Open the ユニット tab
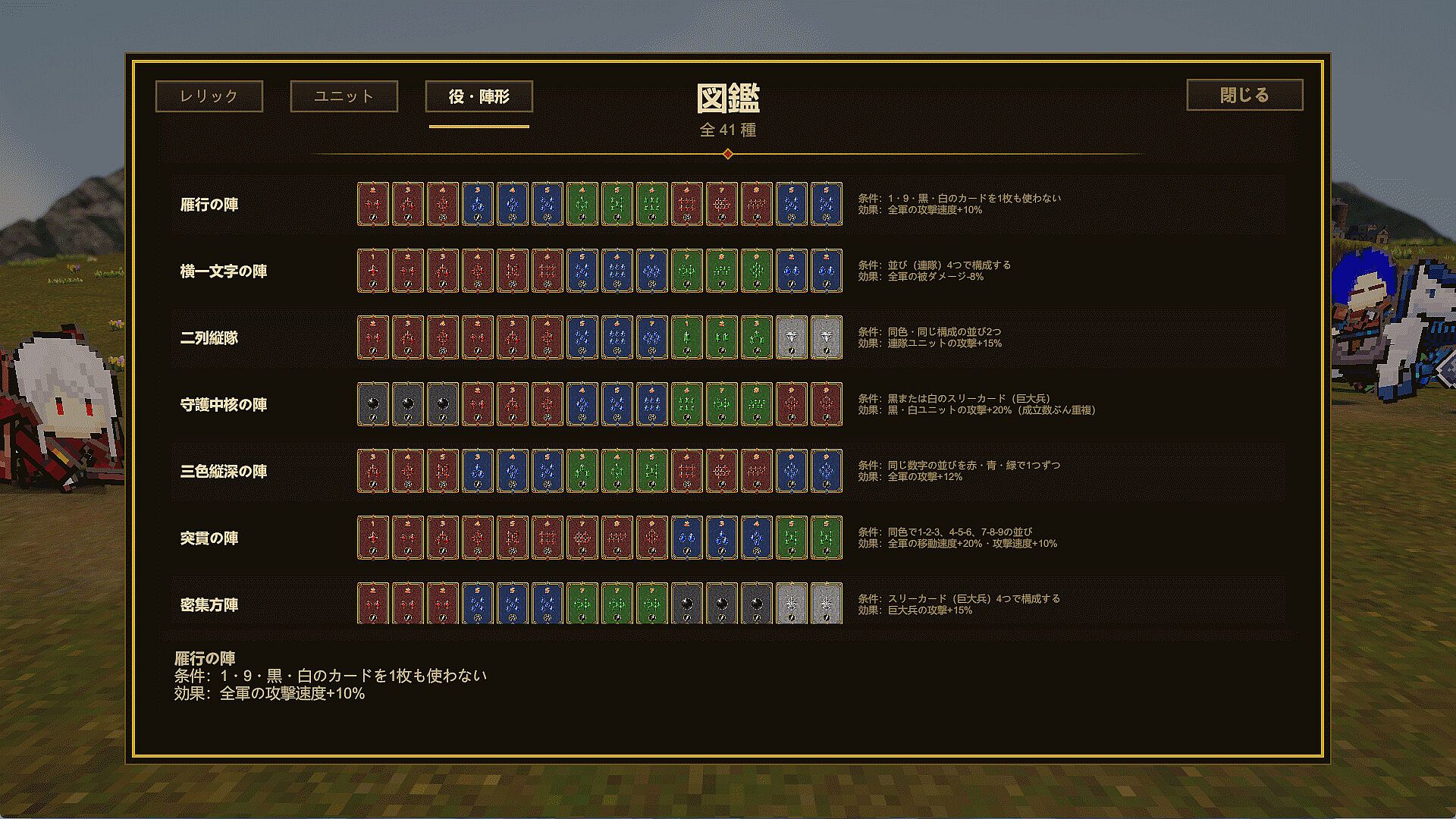Viewport: 1456px width, 819px height. click(344, 96)
